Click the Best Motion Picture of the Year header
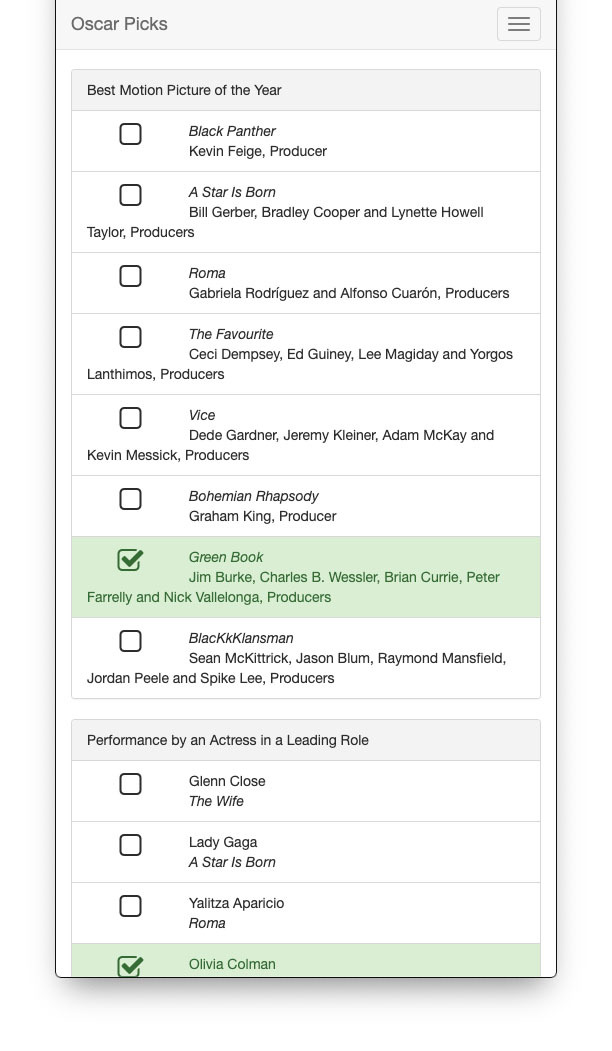 (x=184, y=90)
